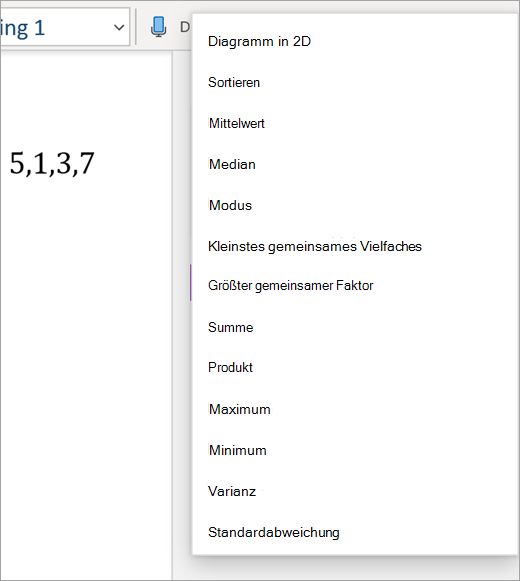
Task: Choose Modus option
Action: pyautogui.click(x=231, y=205)
